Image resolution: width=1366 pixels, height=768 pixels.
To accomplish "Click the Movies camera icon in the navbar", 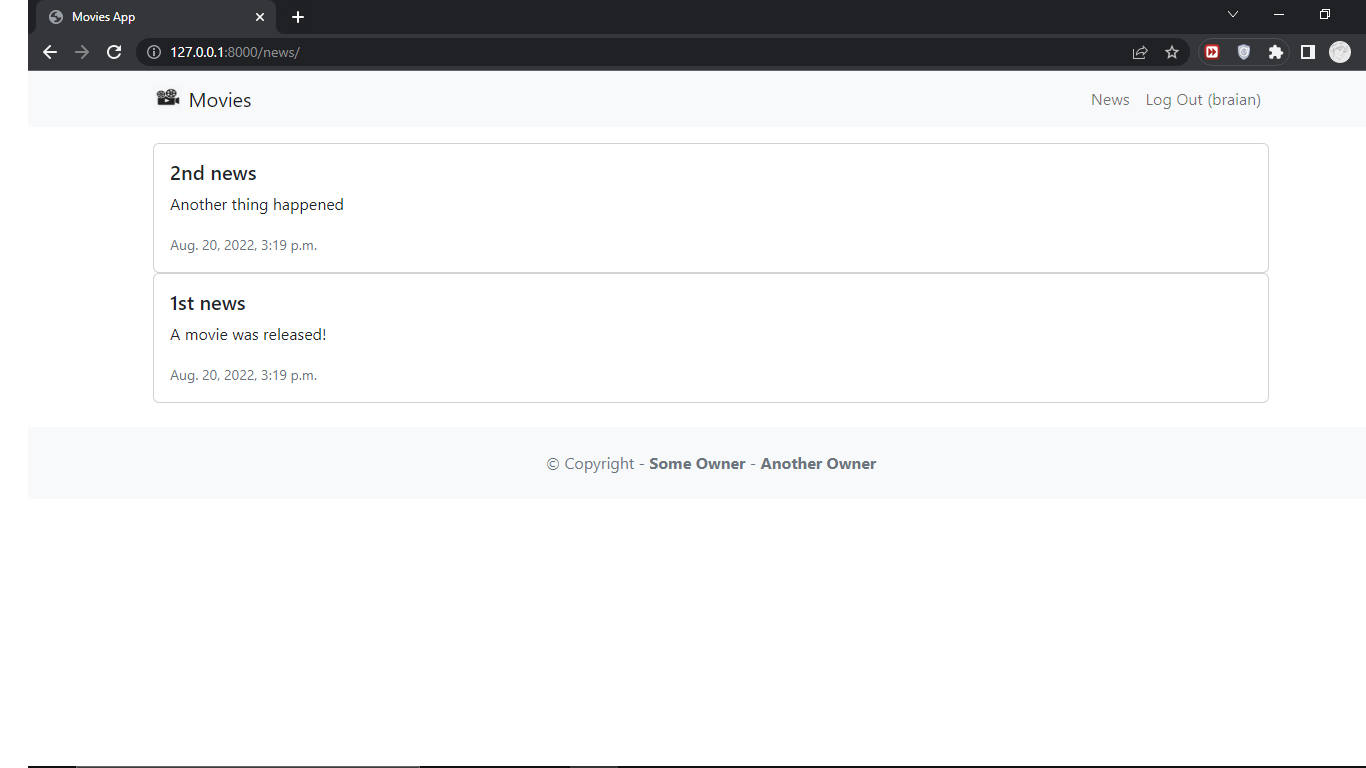I will [167, 97].
